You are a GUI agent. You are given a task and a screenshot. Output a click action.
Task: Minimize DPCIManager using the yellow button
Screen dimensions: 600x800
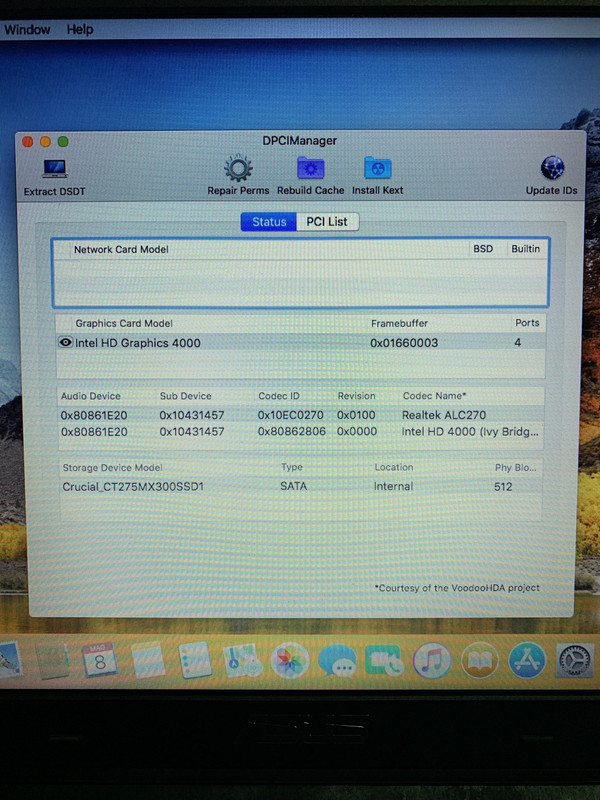point(45,142)
